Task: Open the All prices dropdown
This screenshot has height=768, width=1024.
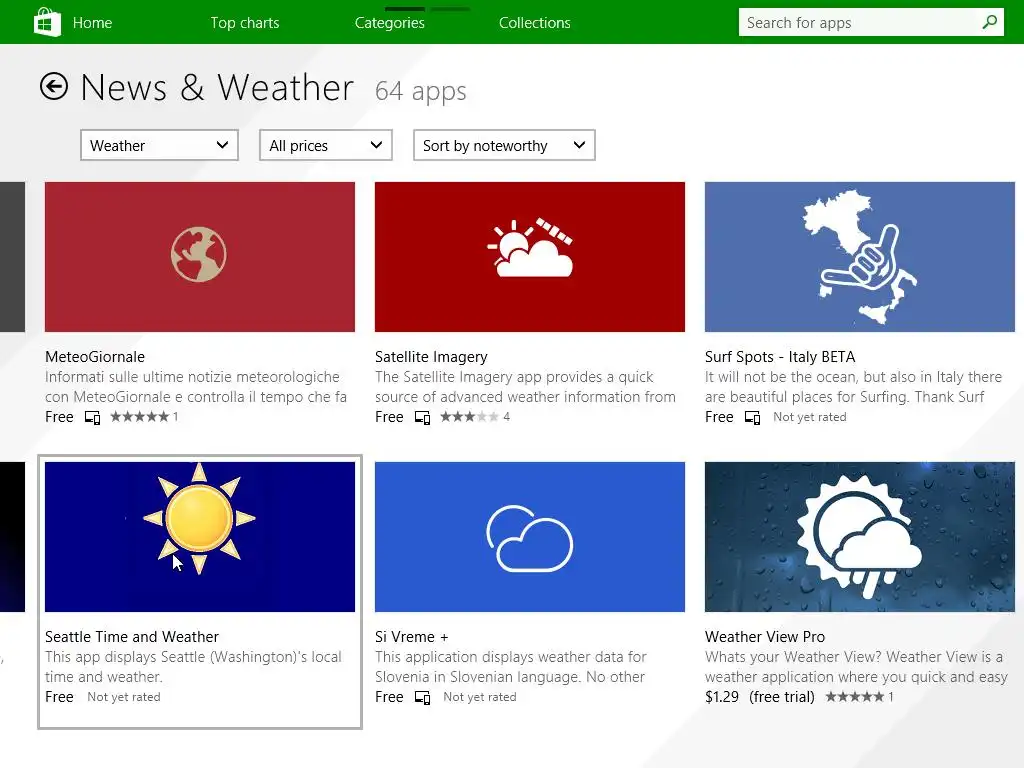Action: [326, 145]
